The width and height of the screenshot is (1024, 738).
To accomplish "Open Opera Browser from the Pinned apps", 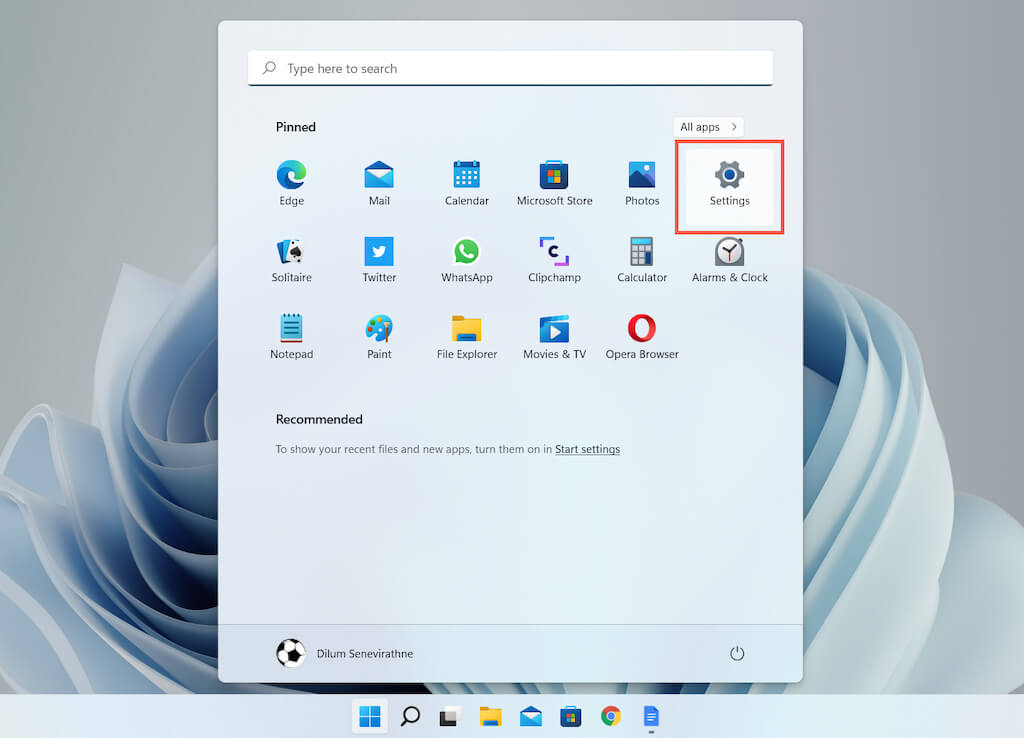I will [642, 337].
